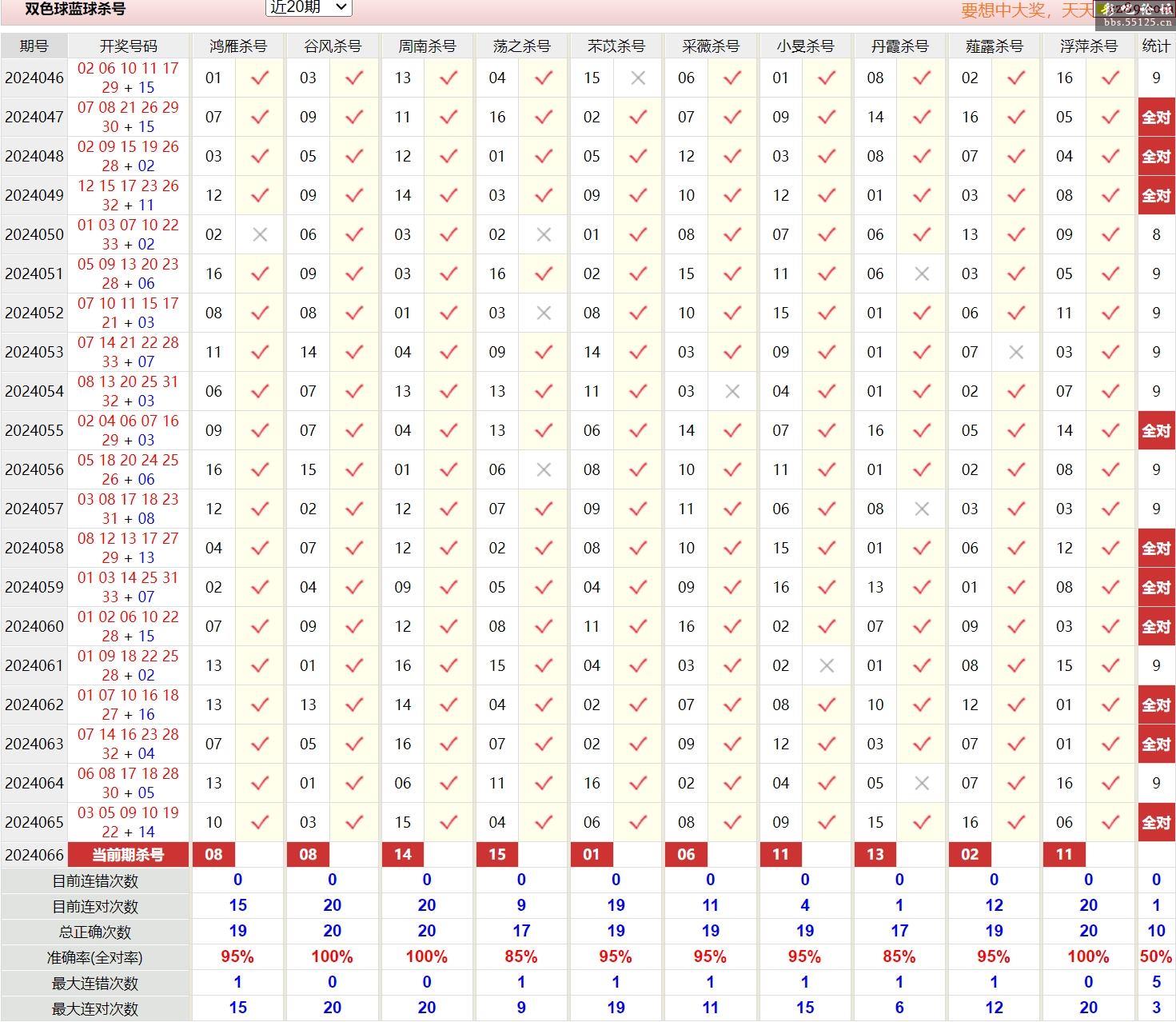Image resolution: width=1176 pixels, height=1022 pixels.
Task: Click the 最大连对次数 row label
Action: 95,1009
